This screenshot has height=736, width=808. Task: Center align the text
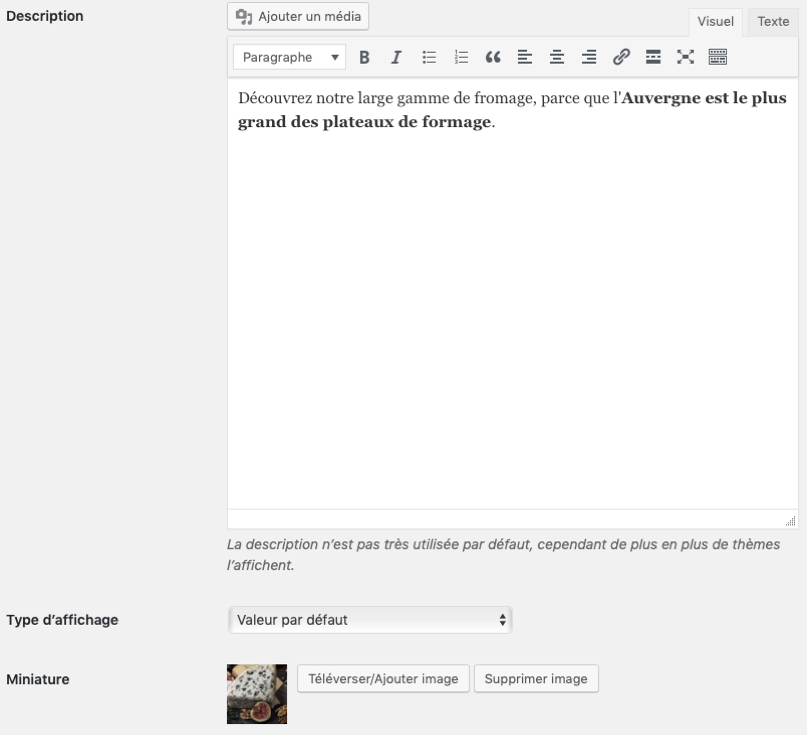pyautogui.click(x=557, y=58)
